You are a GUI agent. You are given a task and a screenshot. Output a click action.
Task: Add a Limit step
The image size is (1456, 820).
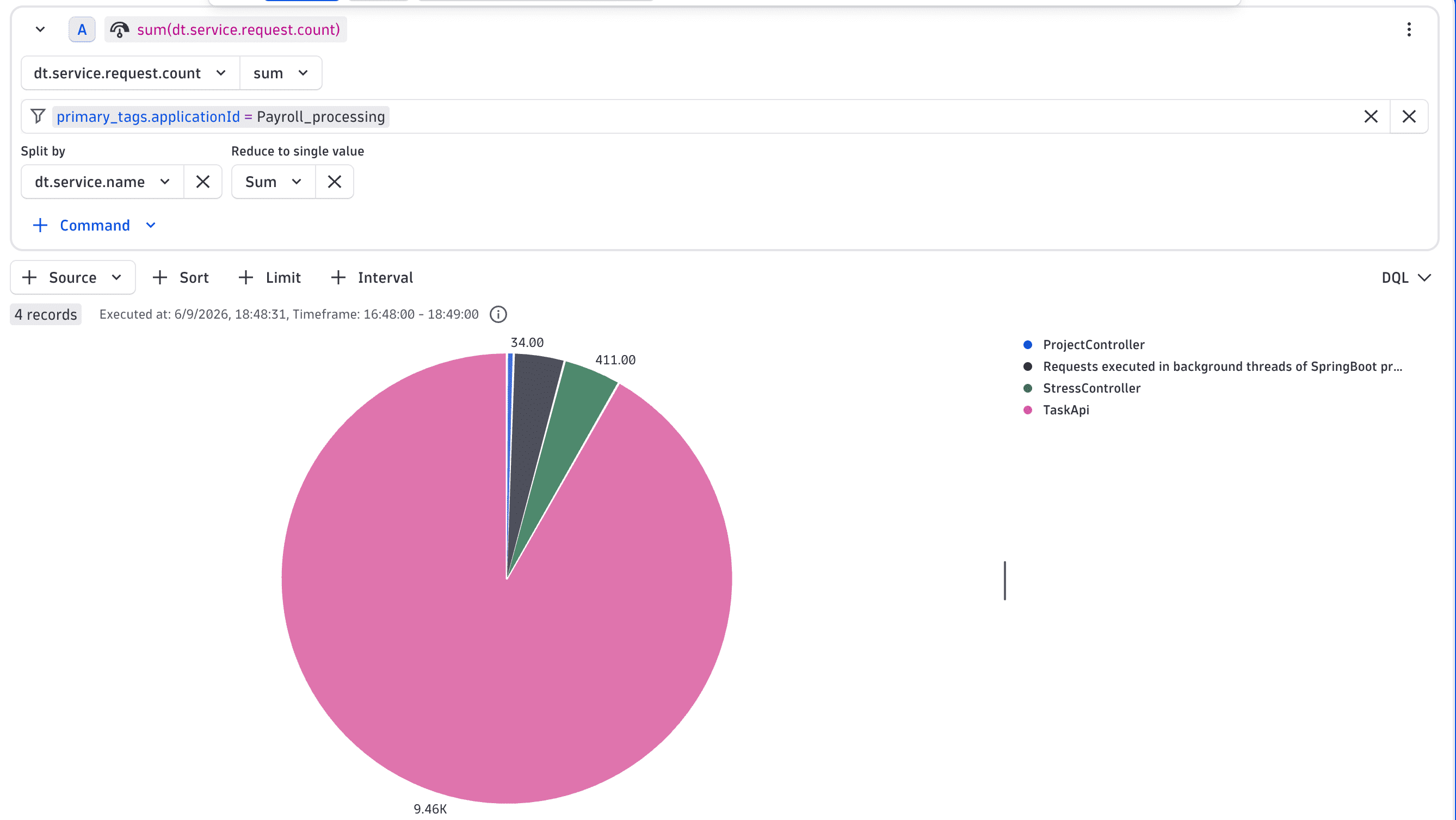tap(270, 277)
